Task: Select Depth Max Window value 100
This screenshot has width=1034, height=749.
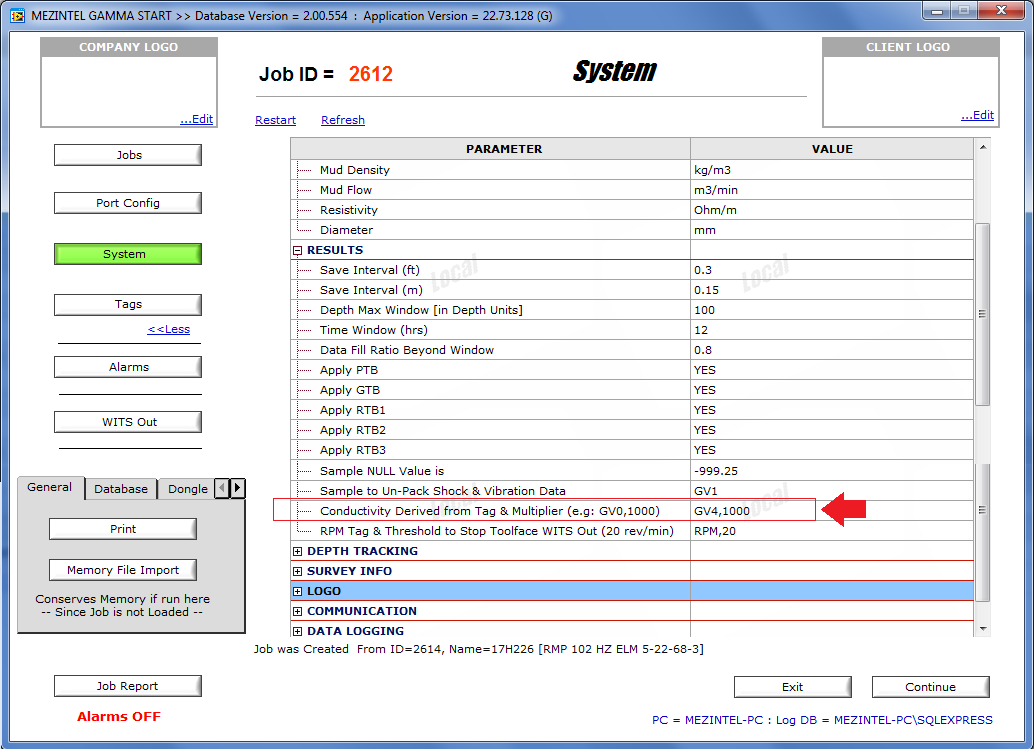Action: 832,310
